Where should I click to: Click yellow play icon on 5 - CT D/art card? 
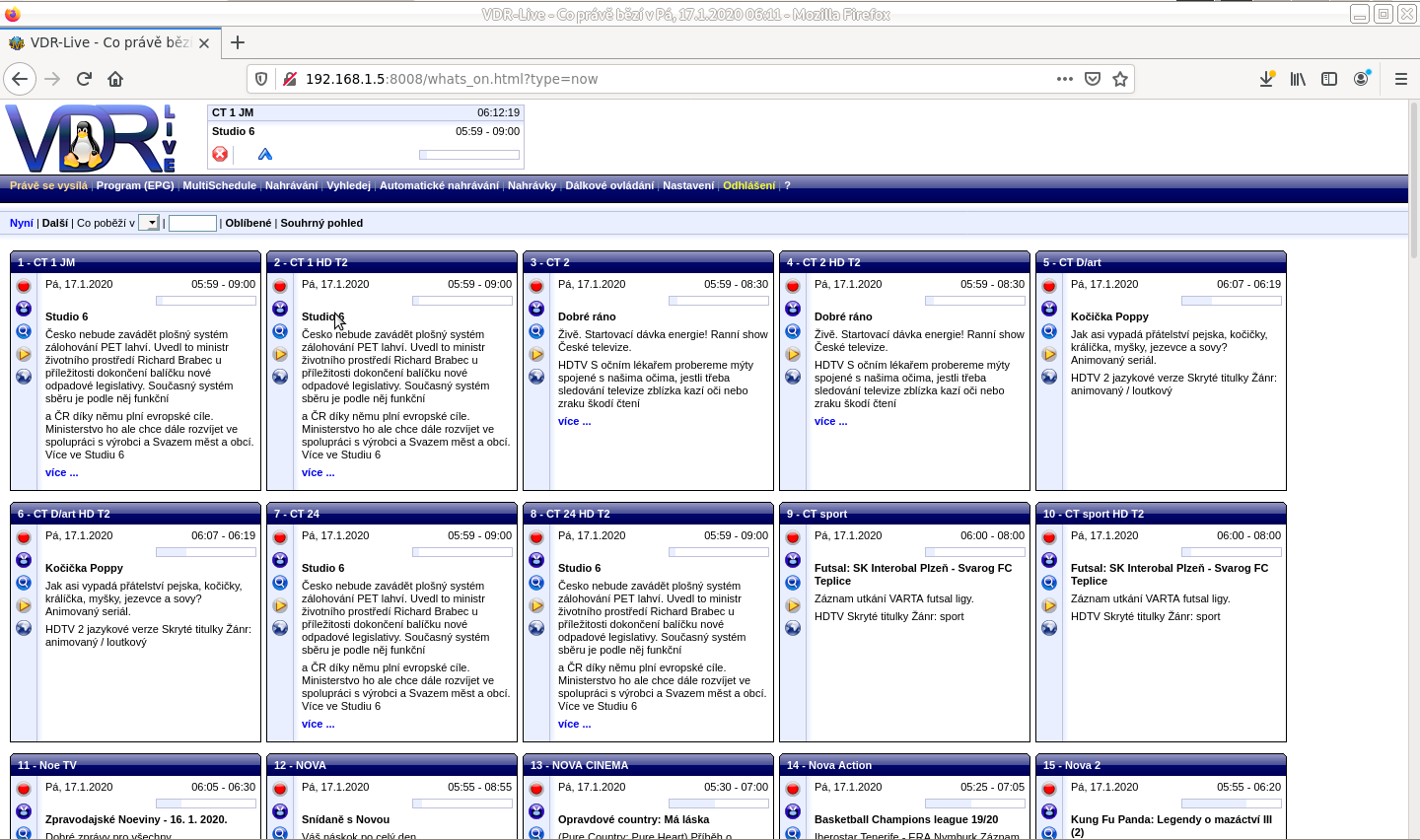point(1049,354)
